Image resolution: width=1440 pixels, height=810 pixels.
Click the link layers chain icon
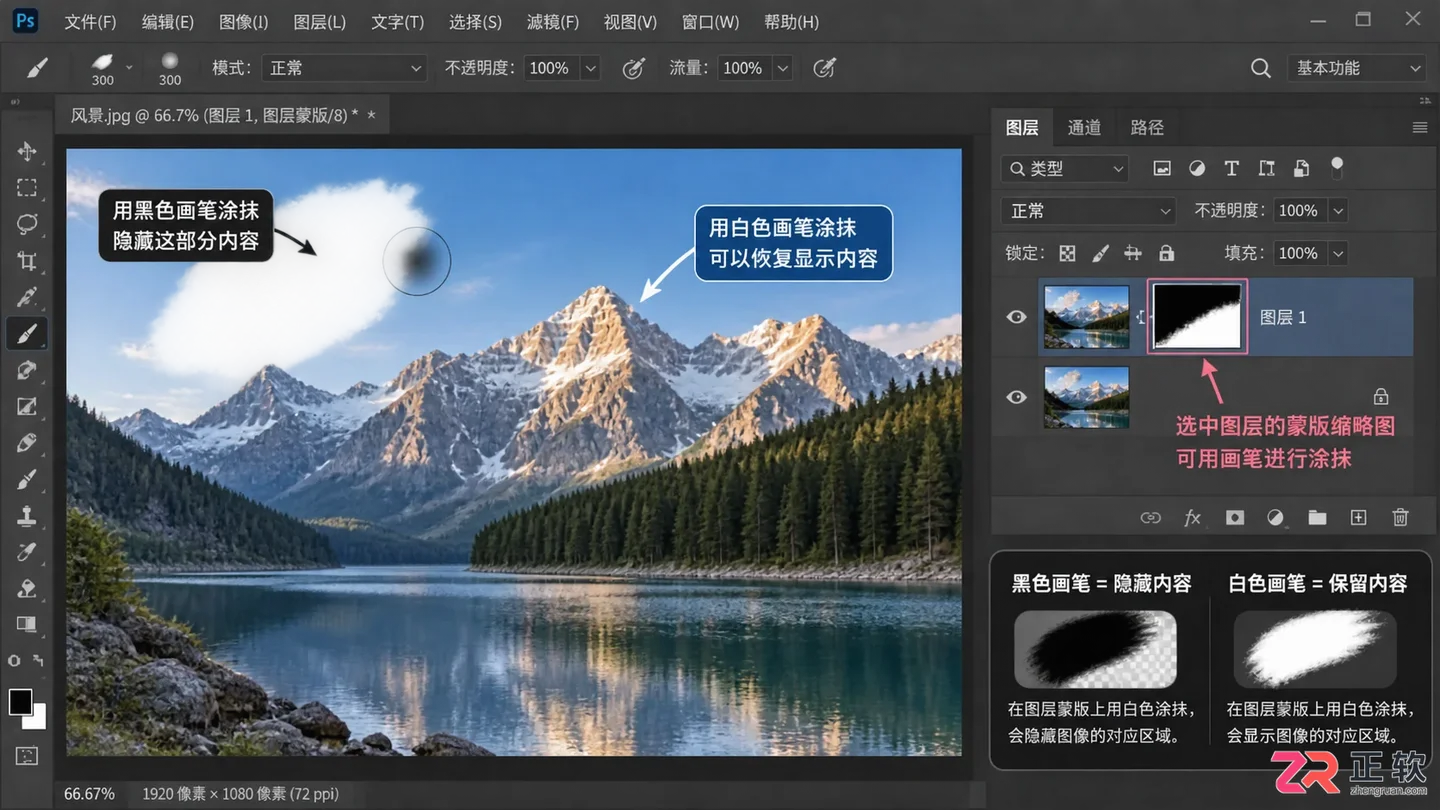1151,517
